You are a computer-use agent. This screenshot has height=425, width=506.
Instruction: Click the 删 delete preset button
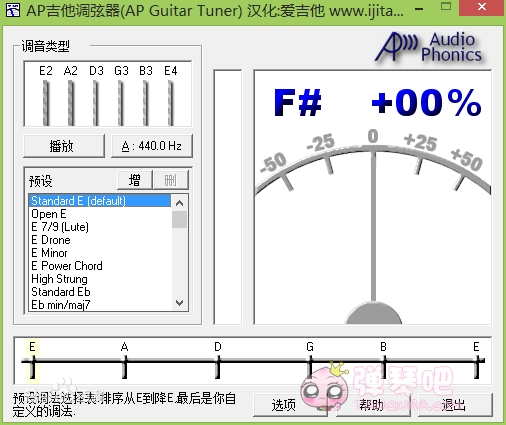(170, 180)
